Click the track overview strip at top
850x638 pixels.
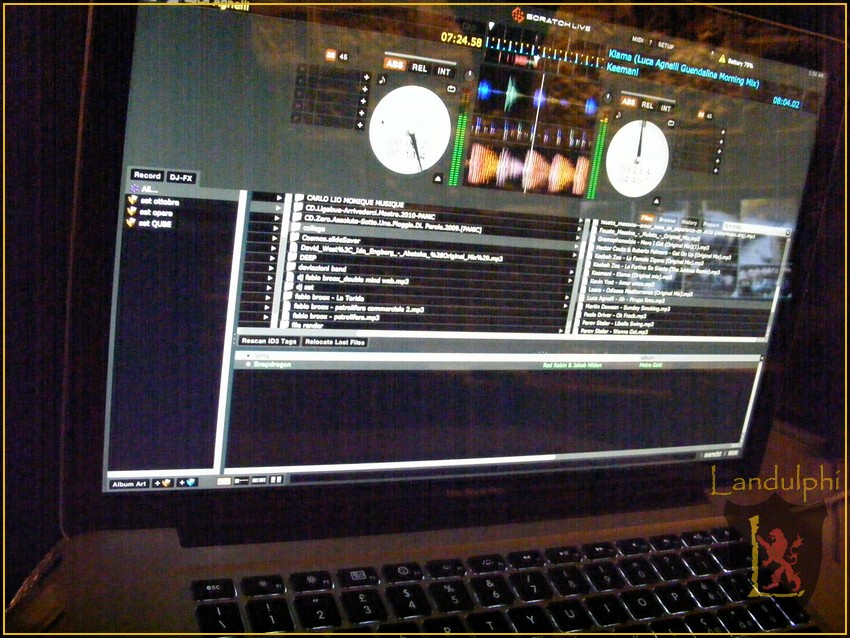[544, 53]
